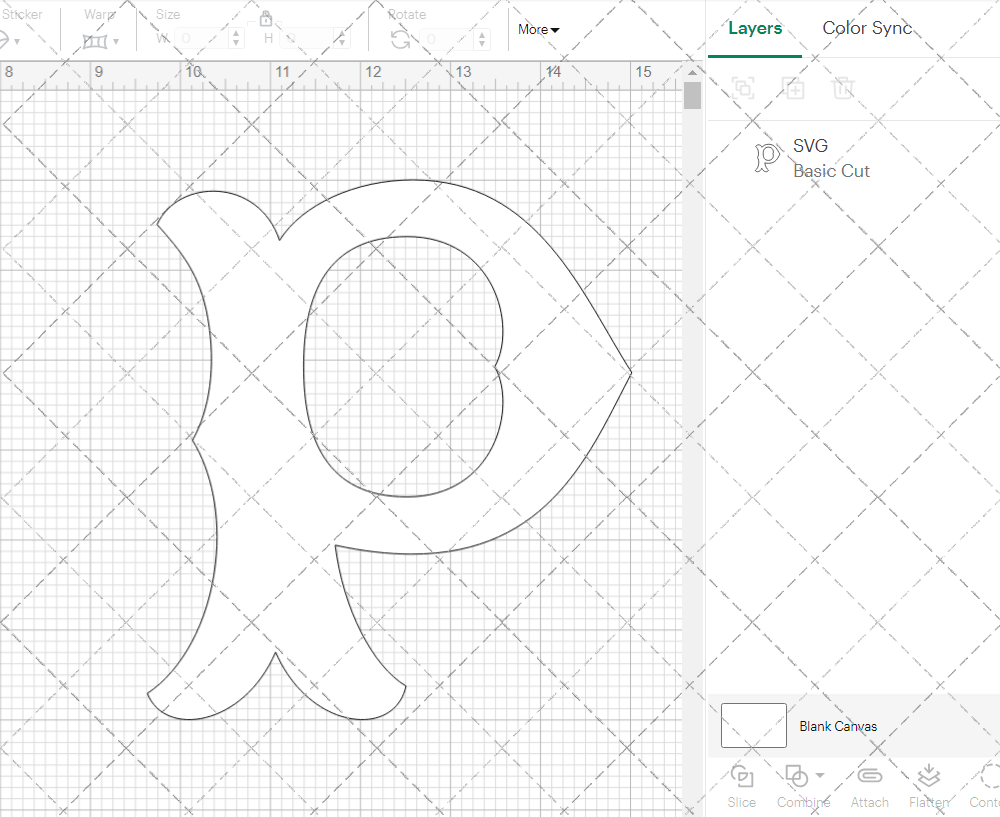Select the SVG layer name
Viewport: 1000px width, 817px height.
point(810,146)
